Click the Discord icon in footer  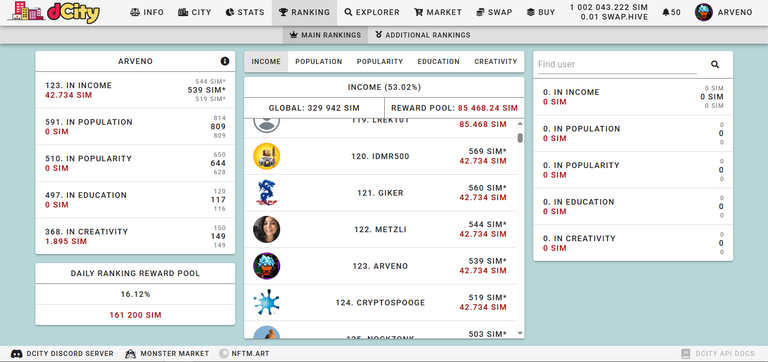pyautogui.click(x=16, y=354)
